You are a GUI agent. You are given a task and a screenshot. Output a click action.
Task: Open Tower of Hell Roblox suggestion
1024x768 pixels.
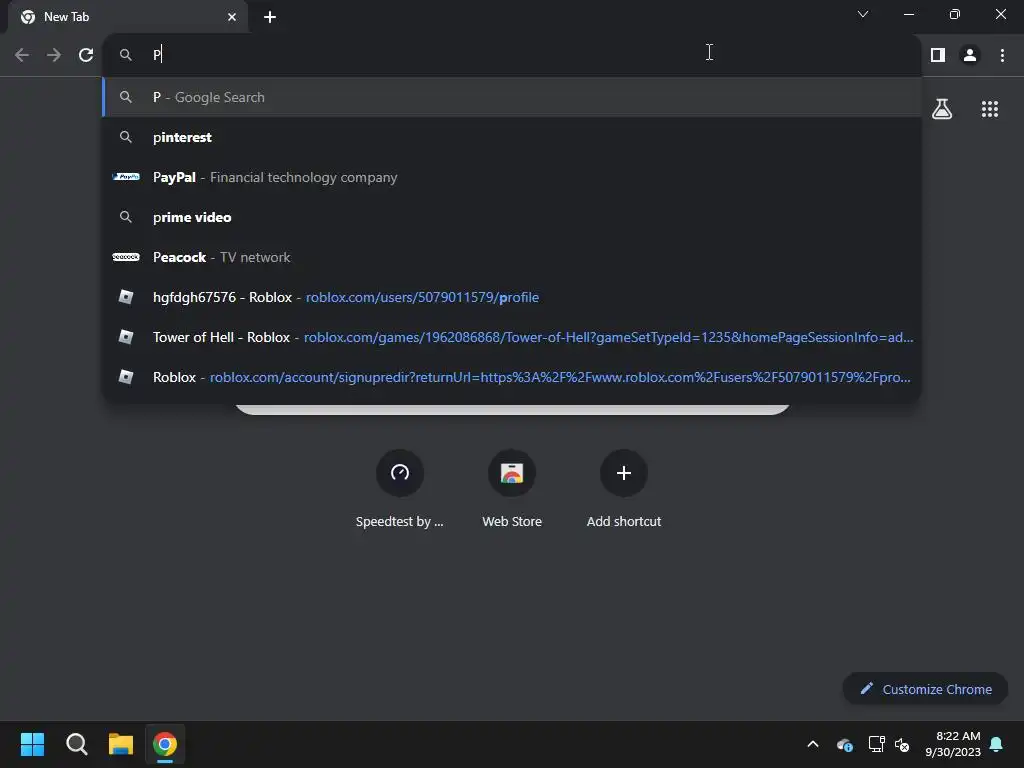pos(512,337)
